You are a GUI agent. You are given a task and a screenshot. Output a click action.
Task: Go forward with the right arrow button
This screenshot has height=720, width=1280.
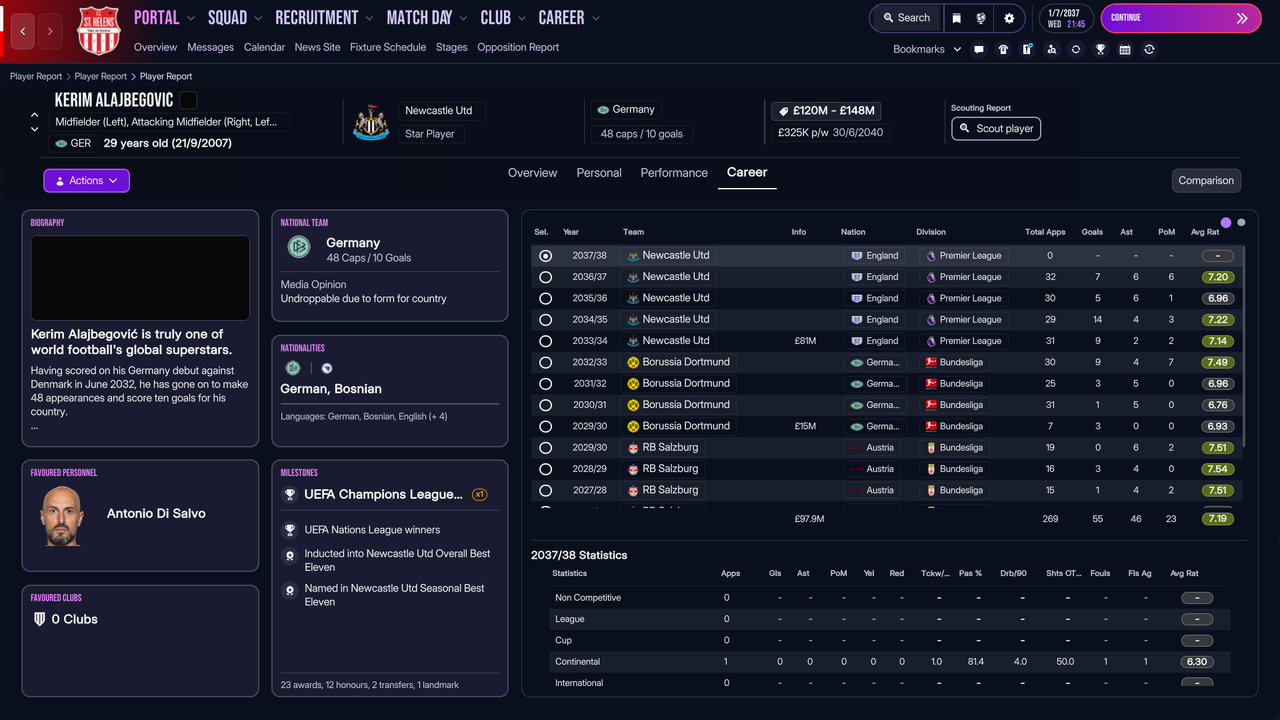tap(50, 31)
